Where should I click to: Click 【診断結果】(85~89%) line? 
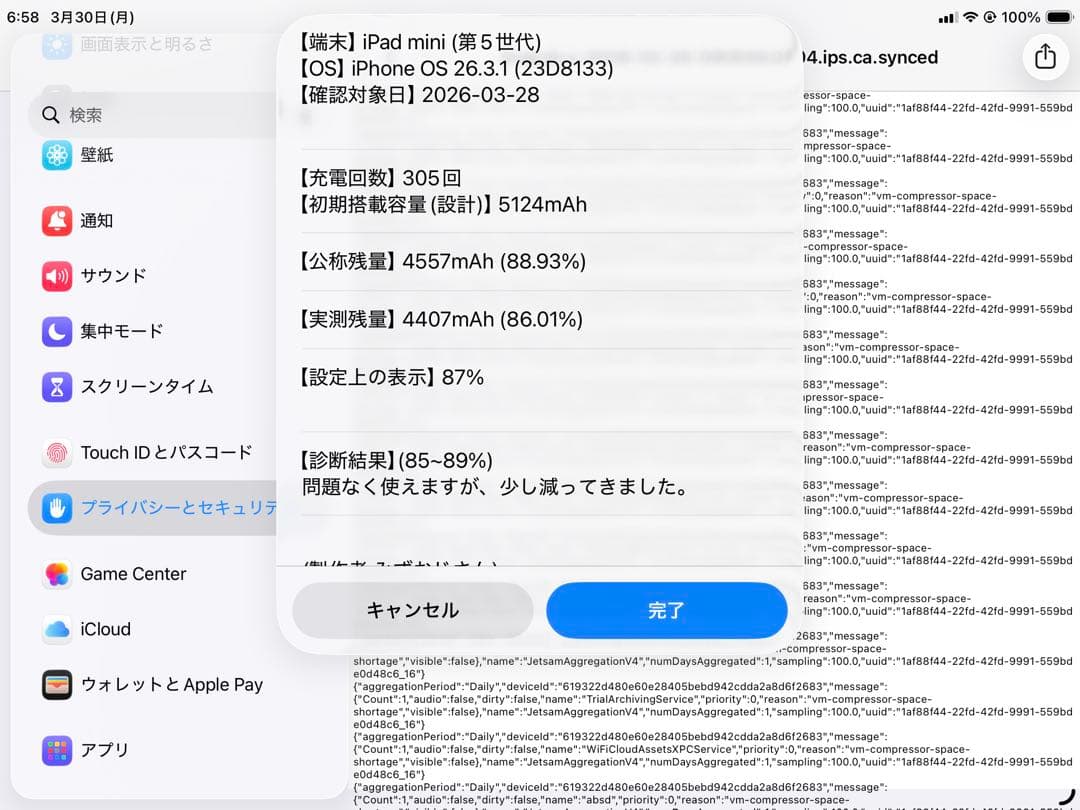click(396, 460)
